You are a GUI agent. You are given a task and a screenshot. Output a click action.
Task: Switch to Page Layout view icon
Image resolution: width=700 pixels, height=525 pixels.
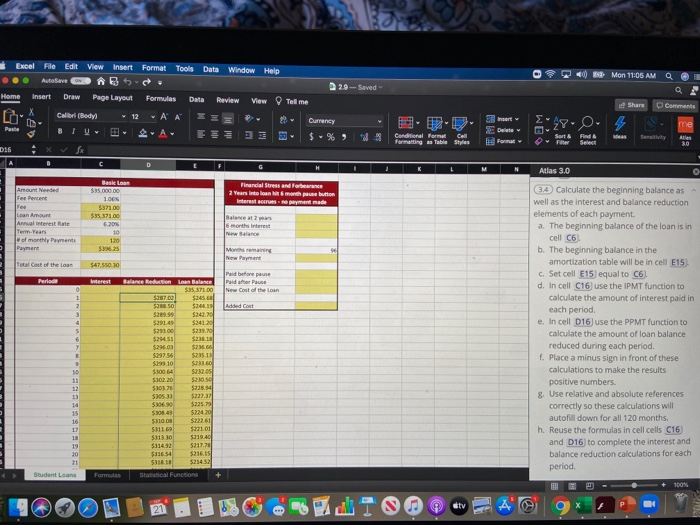click(572, 486)
